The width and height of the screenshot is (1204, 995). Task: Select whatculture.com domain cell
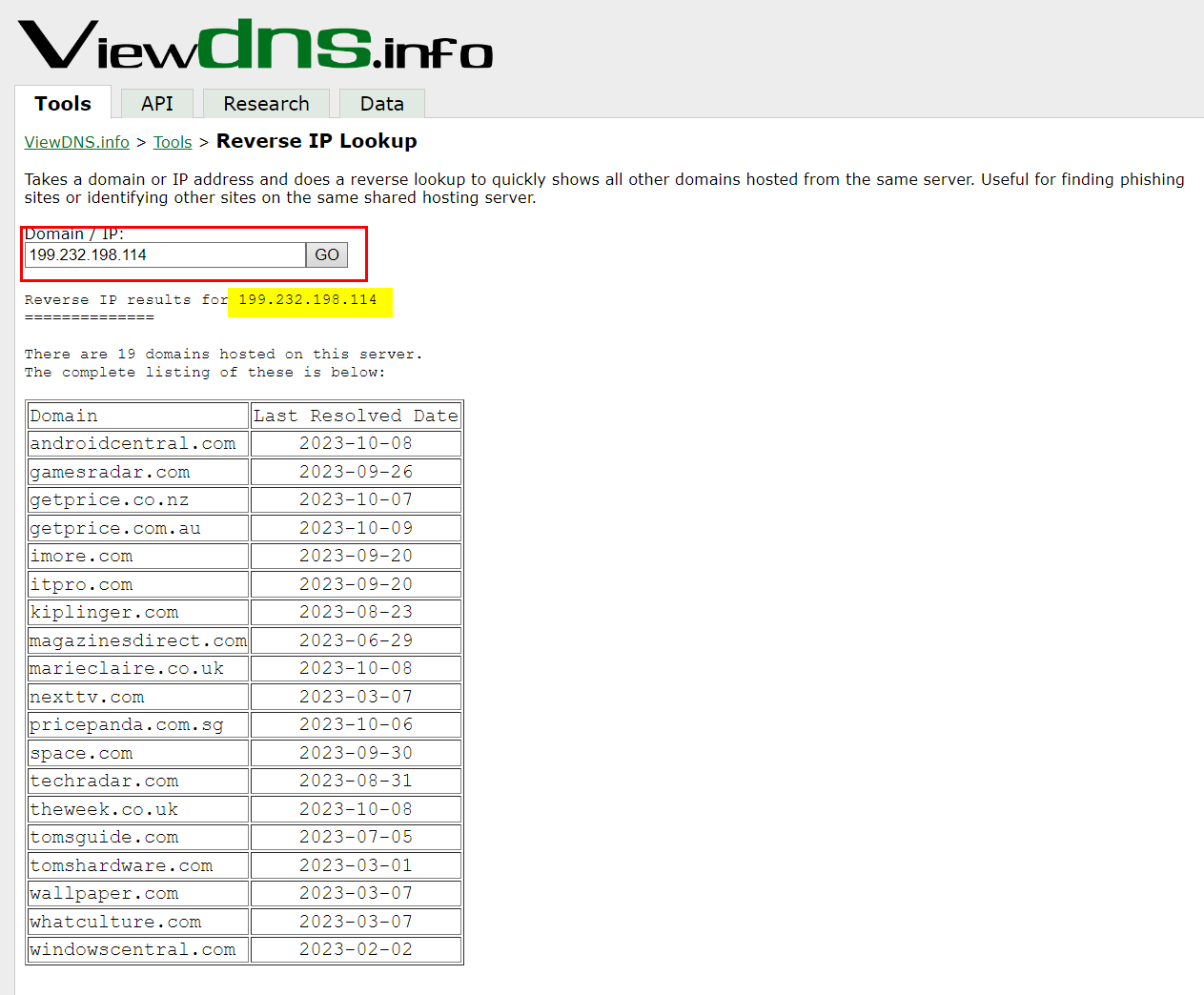138,922
